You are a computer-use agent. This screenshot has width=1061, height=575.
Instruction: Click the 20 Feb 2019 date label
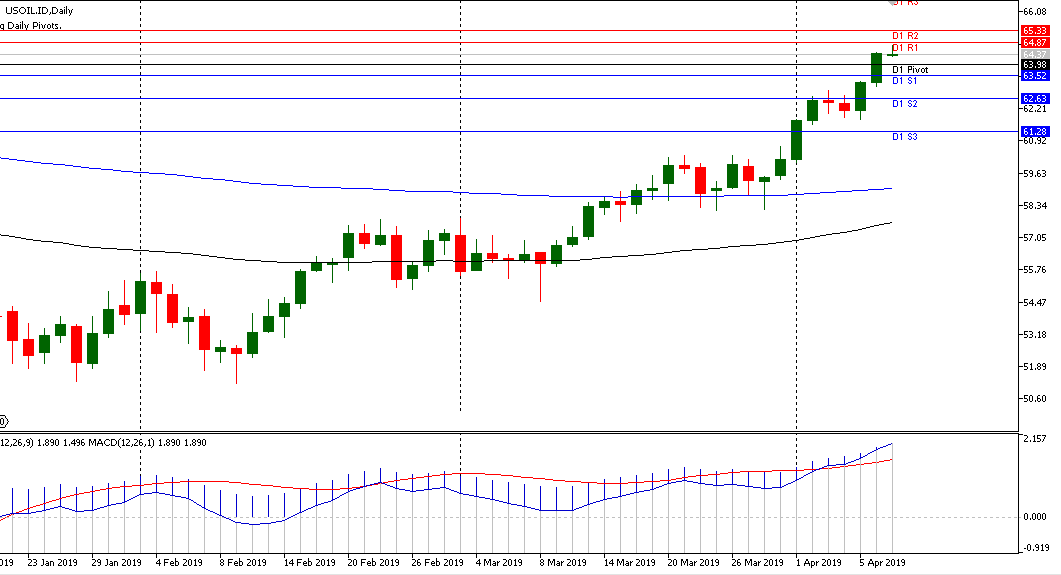[374, 562]
